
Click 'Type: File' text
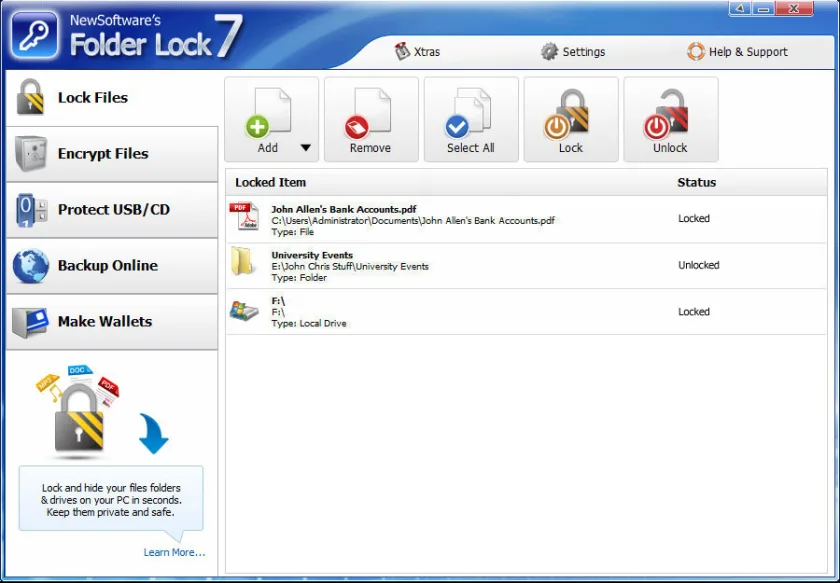point(292,232)
